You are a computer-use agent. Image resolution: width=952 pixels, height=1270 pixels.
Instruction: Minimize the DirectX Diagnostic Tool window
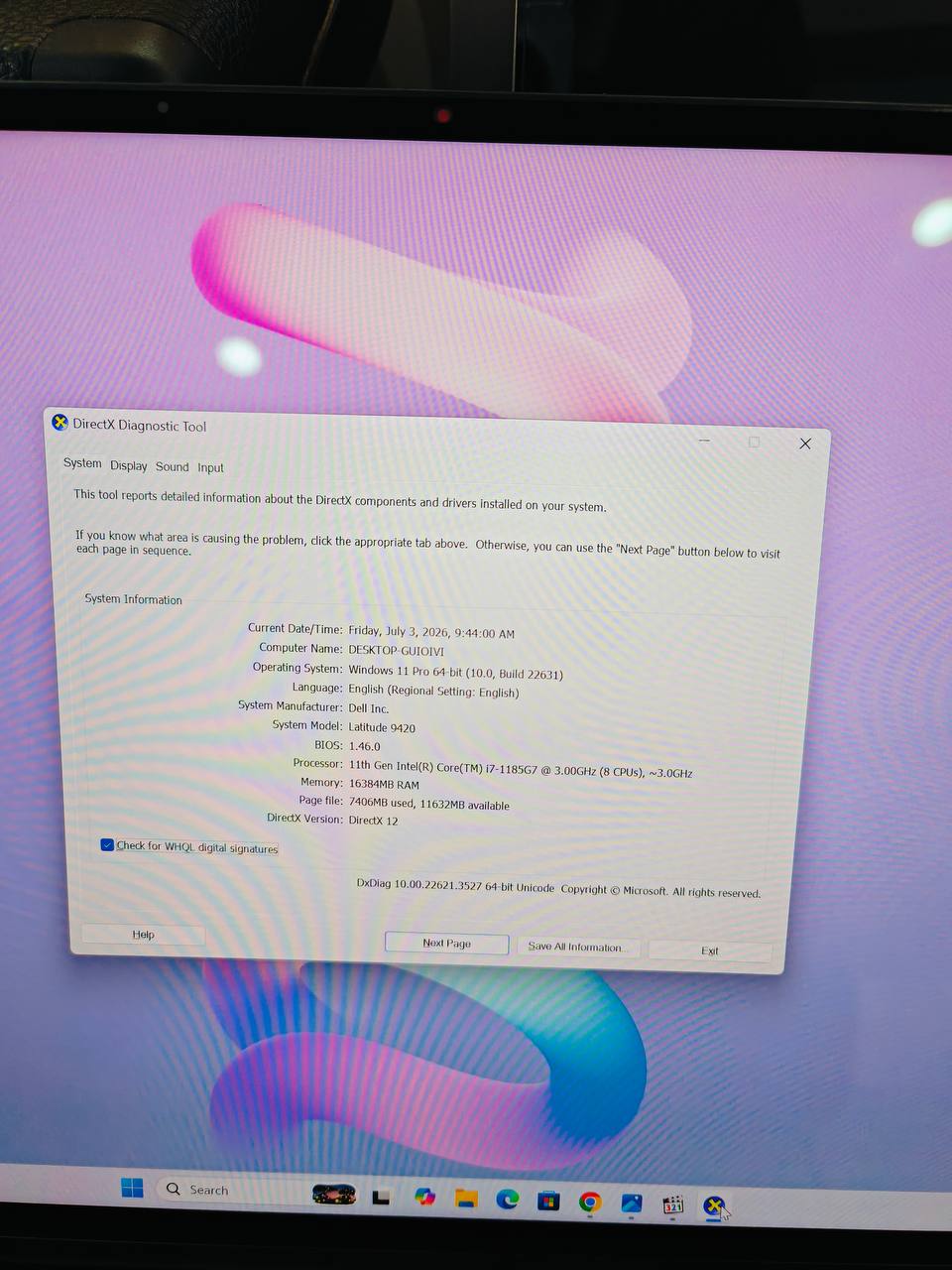(704, 440)
